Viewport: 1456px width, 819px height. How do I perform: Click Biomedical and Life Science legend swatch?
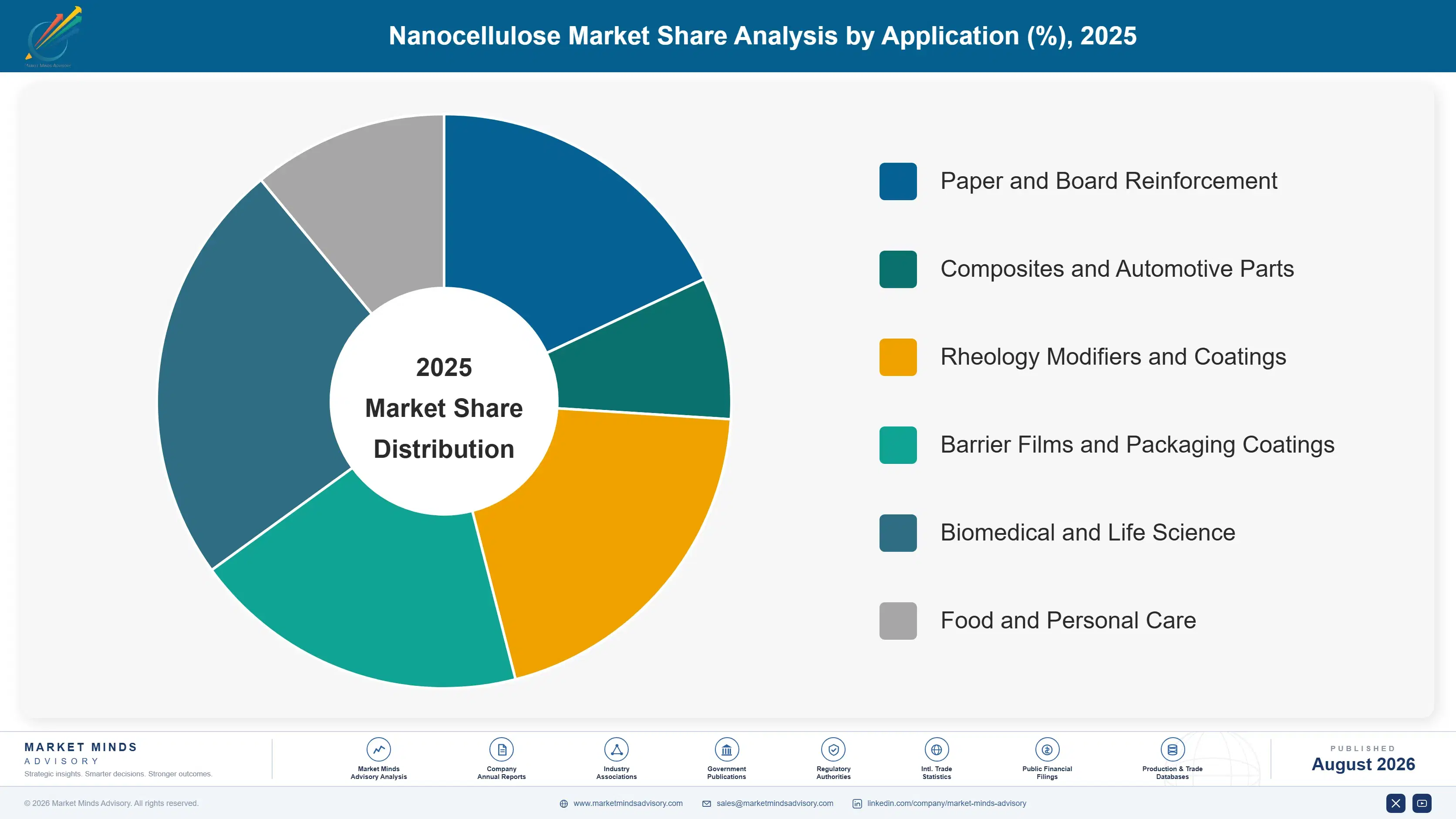coord(898,533)
